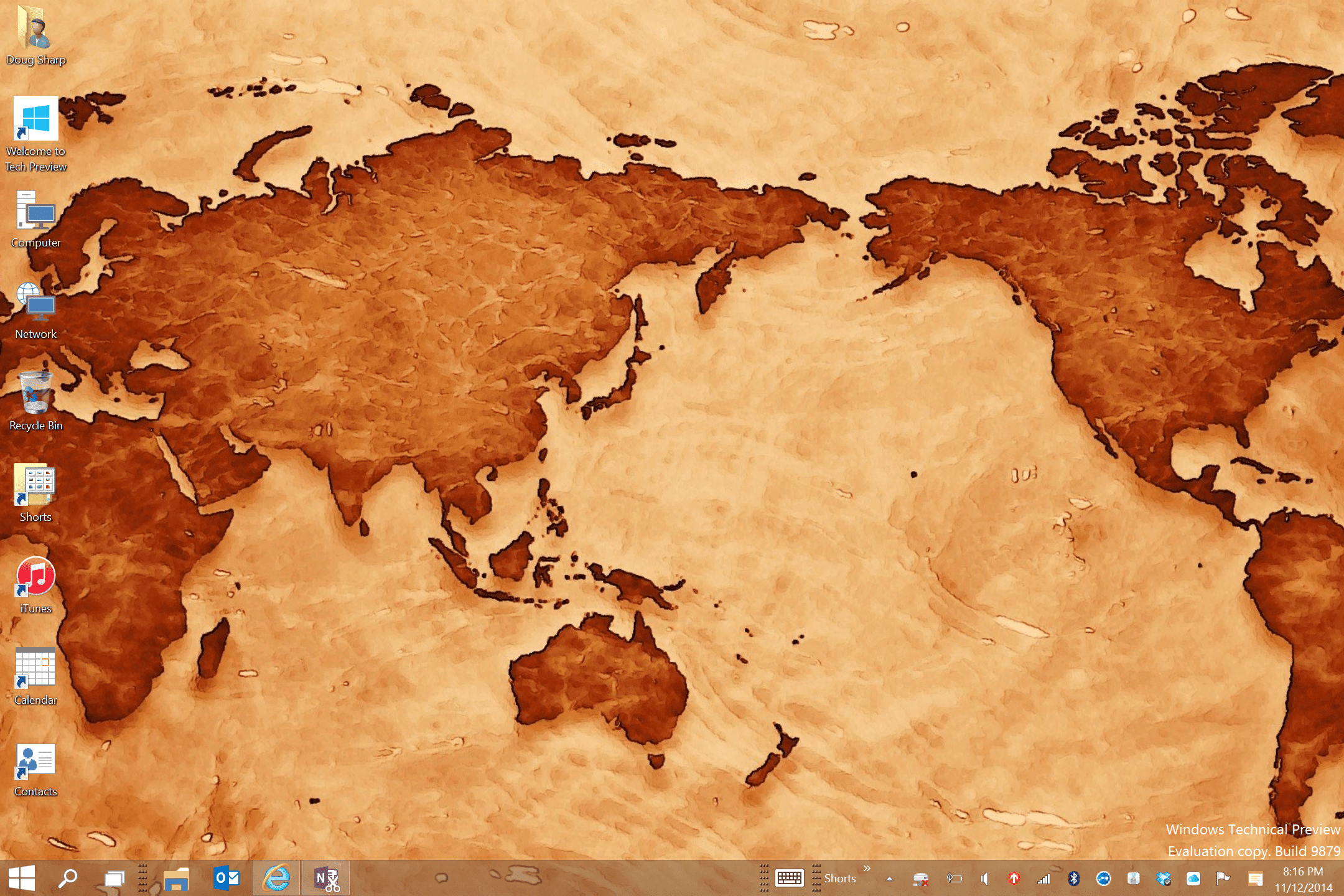
Task: Click the grey tray icon left of Dropbox
Action: coord(1133,879)
